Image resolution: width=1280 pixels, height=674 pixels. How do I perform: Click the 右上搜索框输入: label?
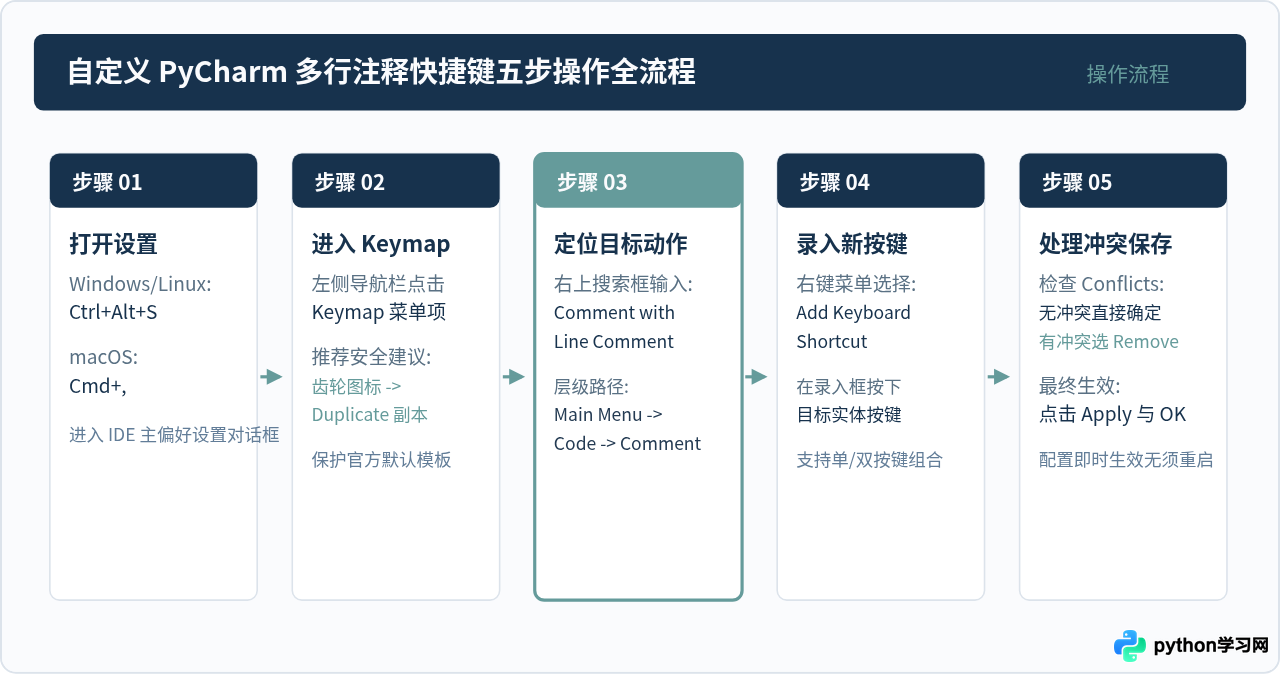coord(623,284)
